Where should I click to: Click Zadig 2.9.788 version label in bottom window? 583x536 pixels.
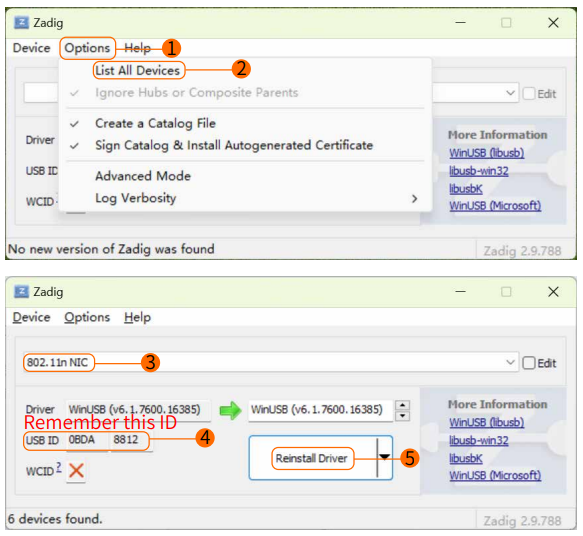point(522,521)
